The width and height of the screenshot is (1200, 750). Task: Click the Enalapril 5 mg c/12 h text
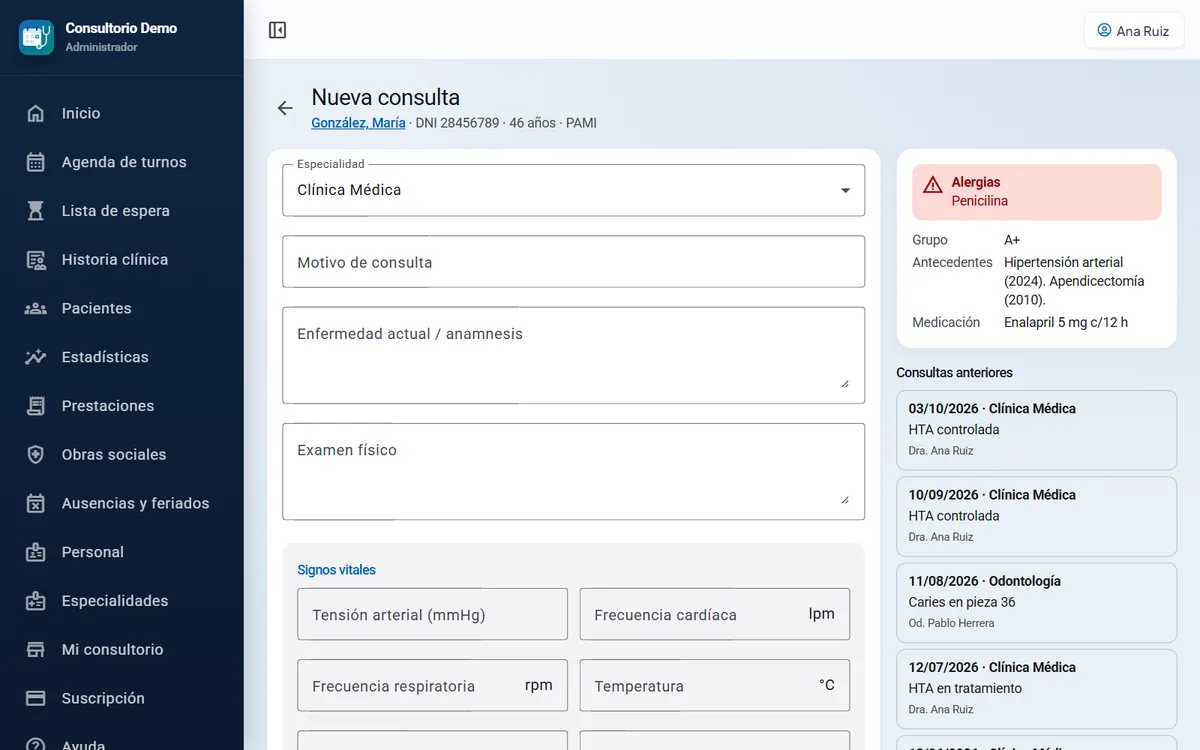1066,322
